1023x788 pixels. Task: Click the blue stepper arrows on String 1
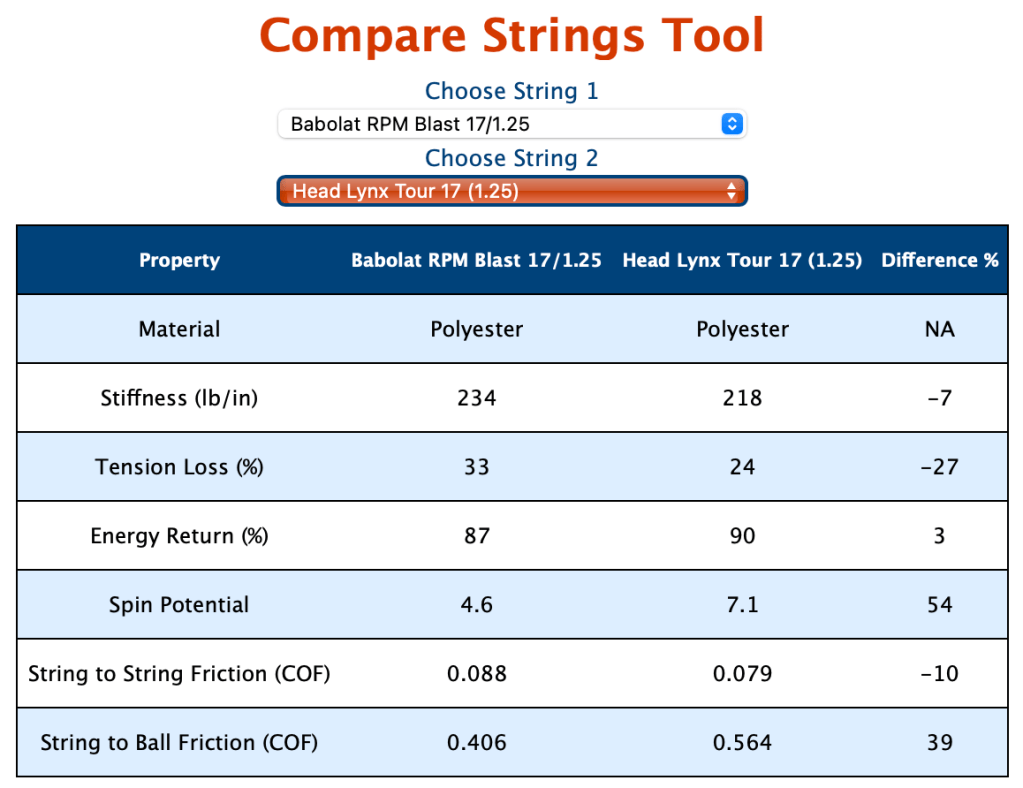coord(732,124)
